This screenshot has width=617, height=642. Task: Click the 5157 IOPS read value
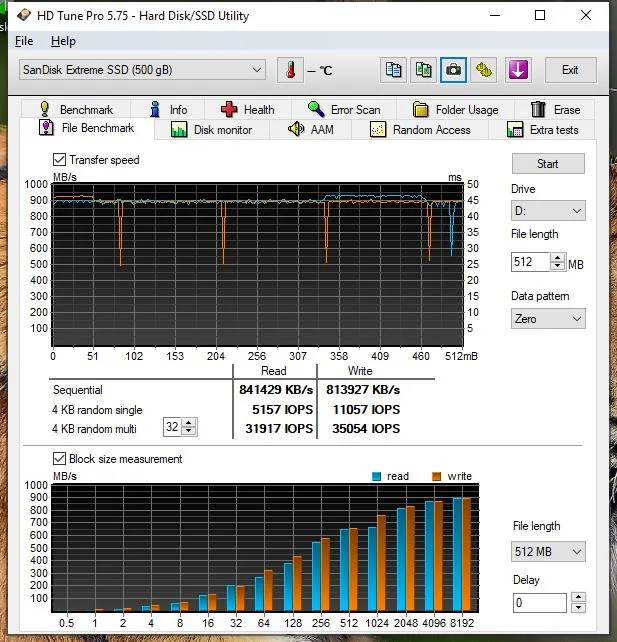click(283, 409)
